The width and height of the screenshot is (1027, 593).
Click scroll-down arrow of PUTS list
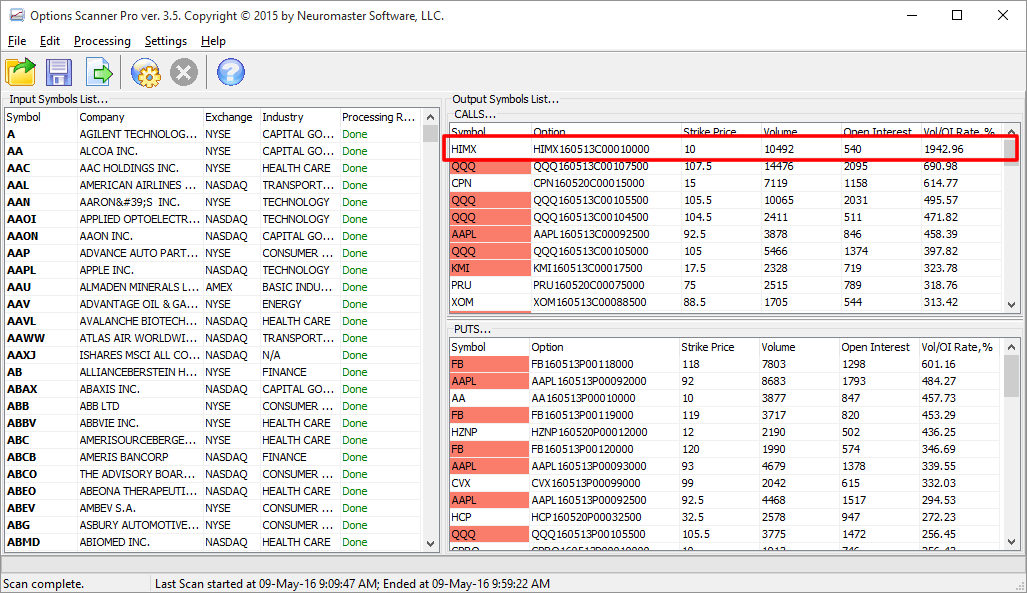(x=1011, y=541)
